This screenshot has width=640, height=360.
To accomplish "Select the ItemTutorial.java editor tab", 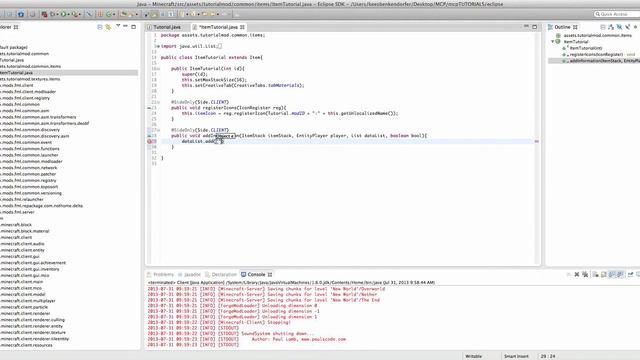I will [218, 27].
